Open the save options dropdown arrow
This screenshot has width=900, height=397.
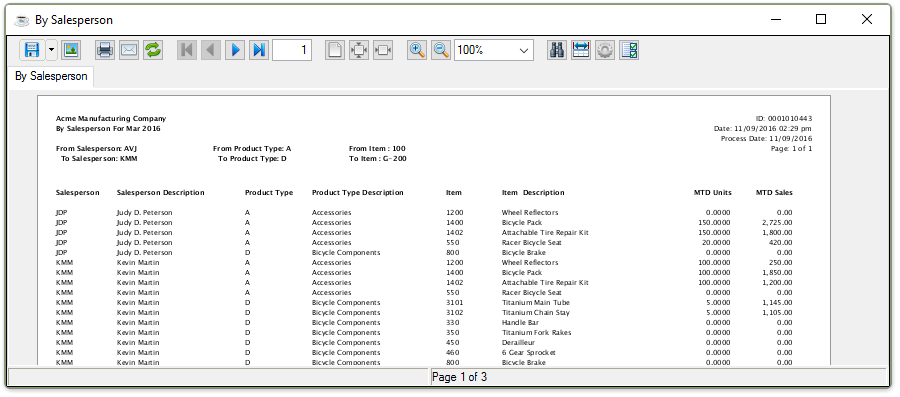pos(51,50)
